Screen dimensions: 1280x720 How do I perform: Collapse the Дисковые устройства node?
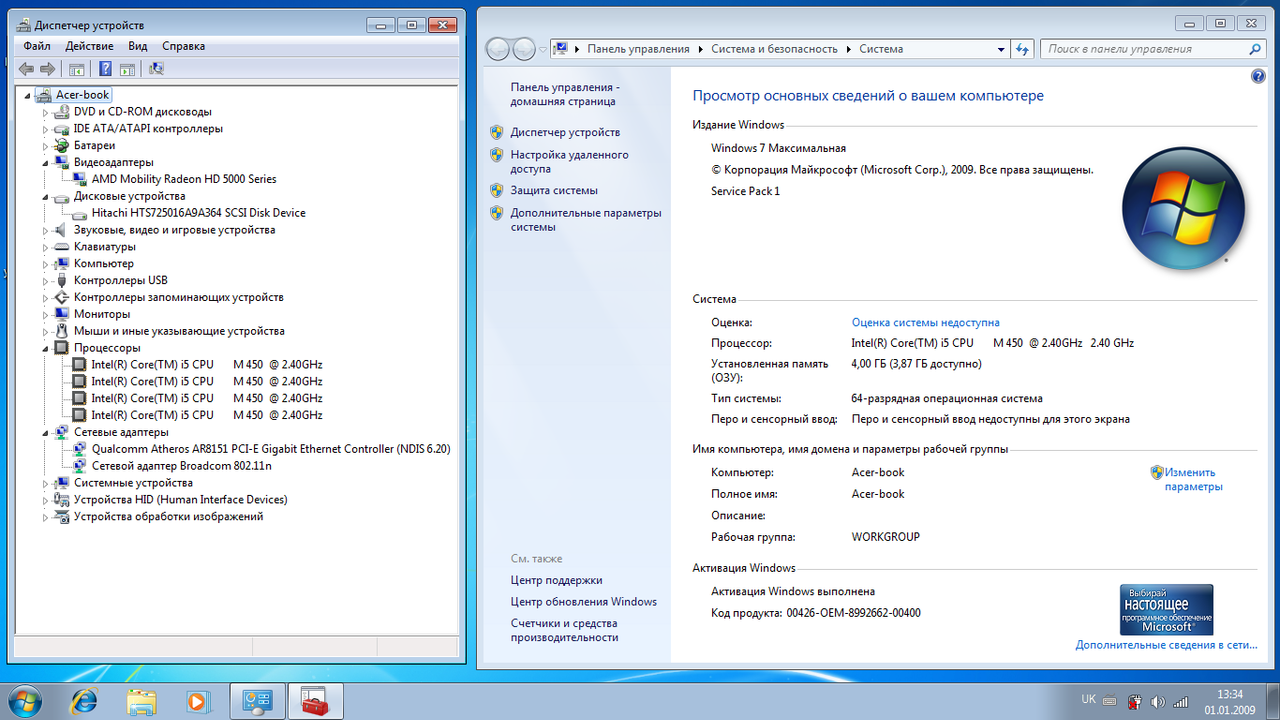point(45,197)
